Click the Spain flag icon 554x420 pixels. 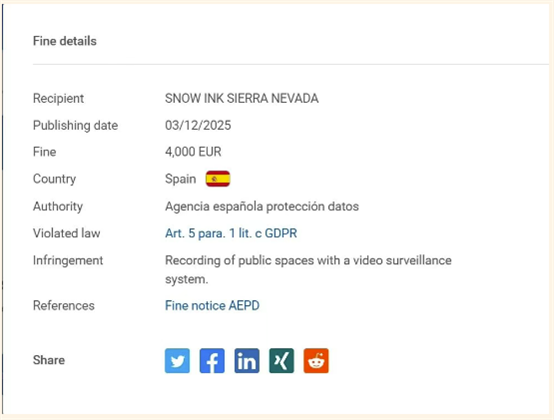pos(218,179)
